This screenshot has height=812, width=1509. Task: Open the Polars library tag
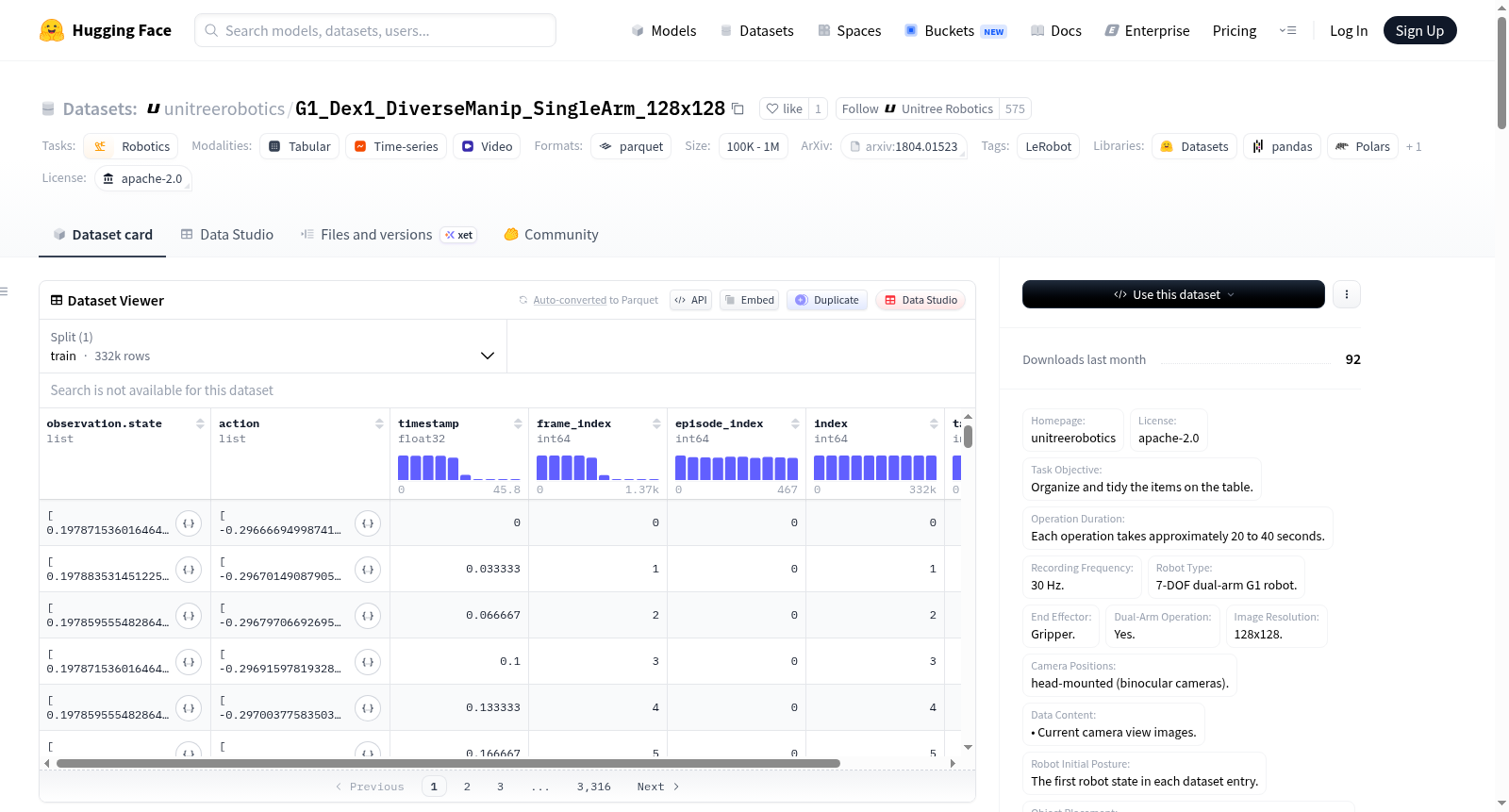1363,146
